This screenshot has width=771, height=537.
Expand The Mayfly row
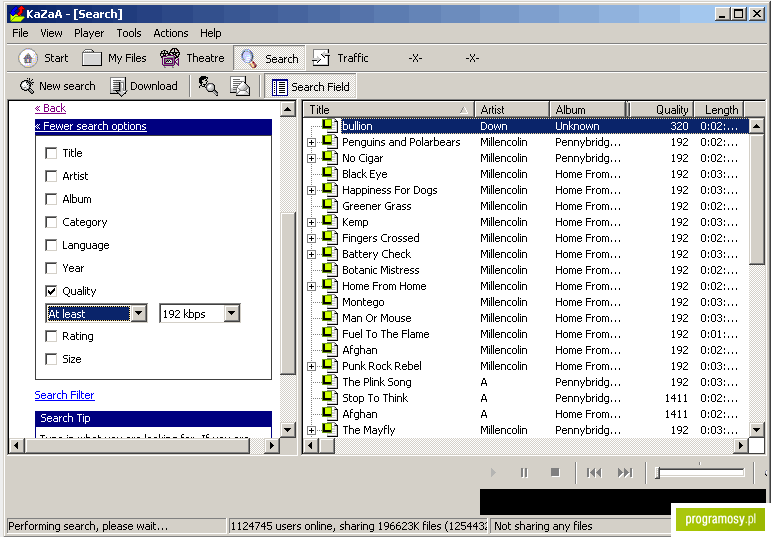(311, 430)
